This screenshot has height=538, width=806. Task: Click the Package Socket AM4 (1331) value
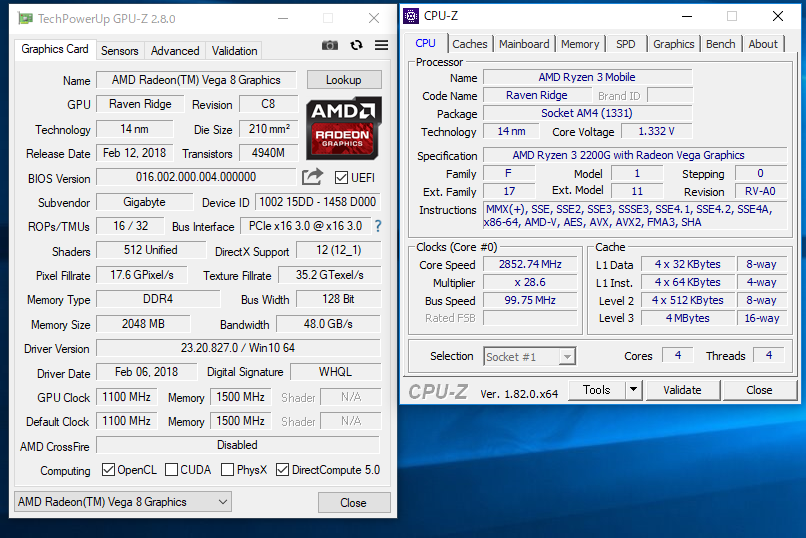point(588,113)
